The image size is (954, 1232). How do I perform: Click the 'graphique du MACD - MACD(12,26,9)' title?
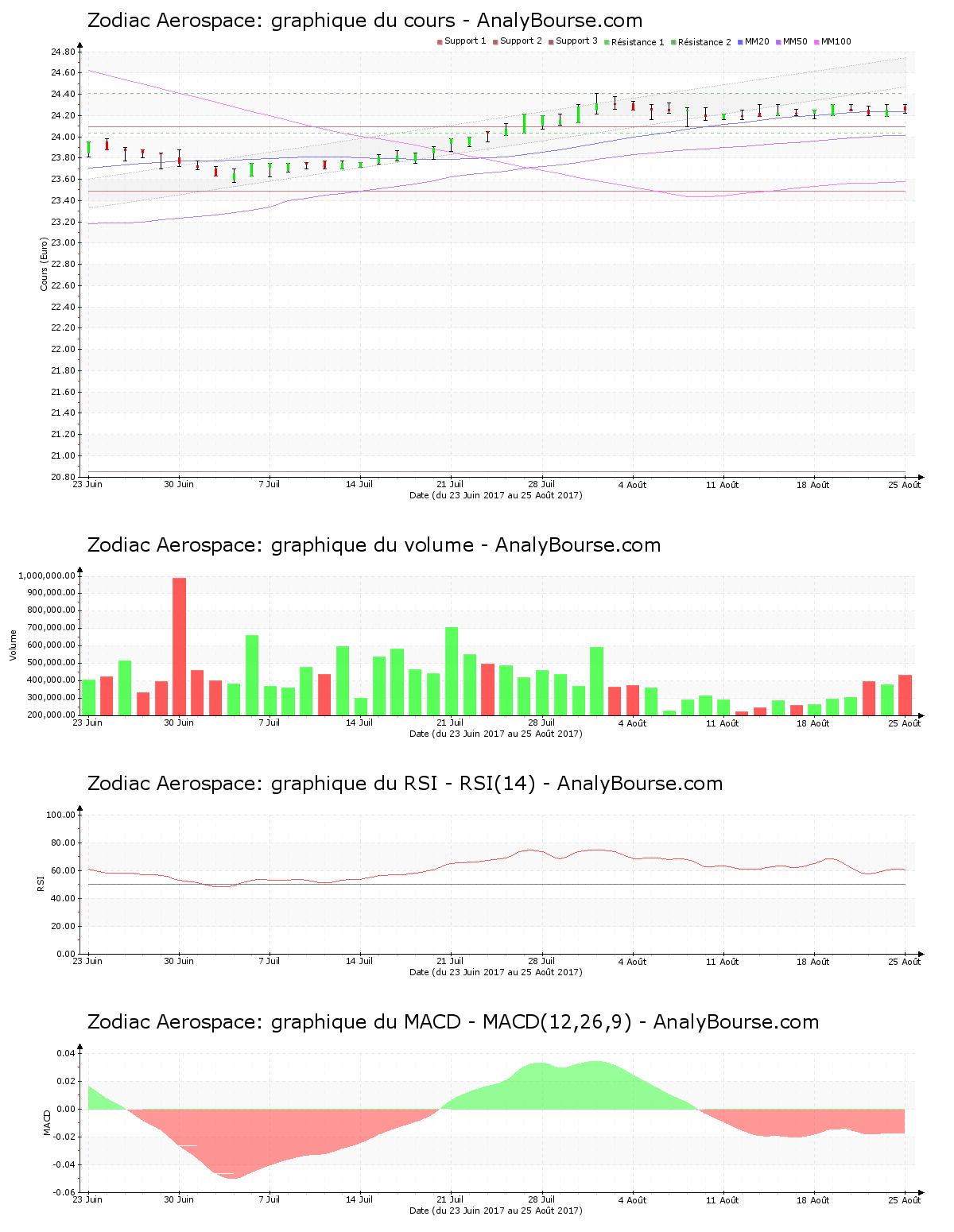click(453, 1022)
